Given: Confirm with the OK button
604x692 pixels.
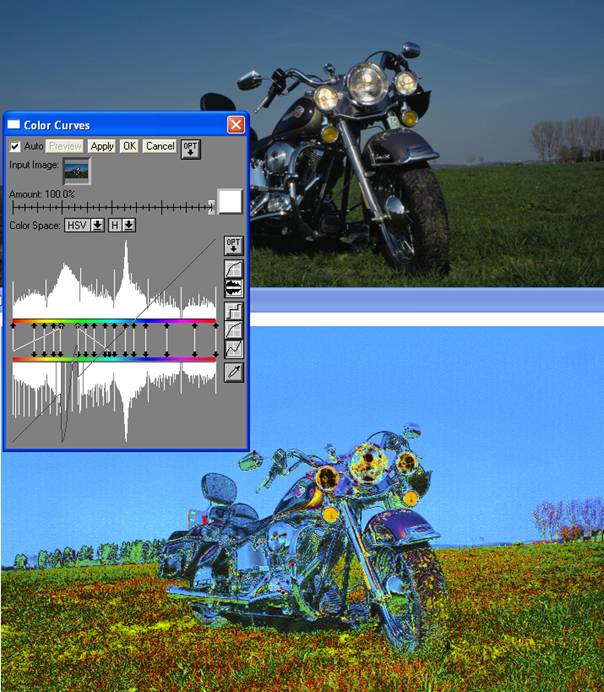Looking at the screenshot, I should coord(129,146).
